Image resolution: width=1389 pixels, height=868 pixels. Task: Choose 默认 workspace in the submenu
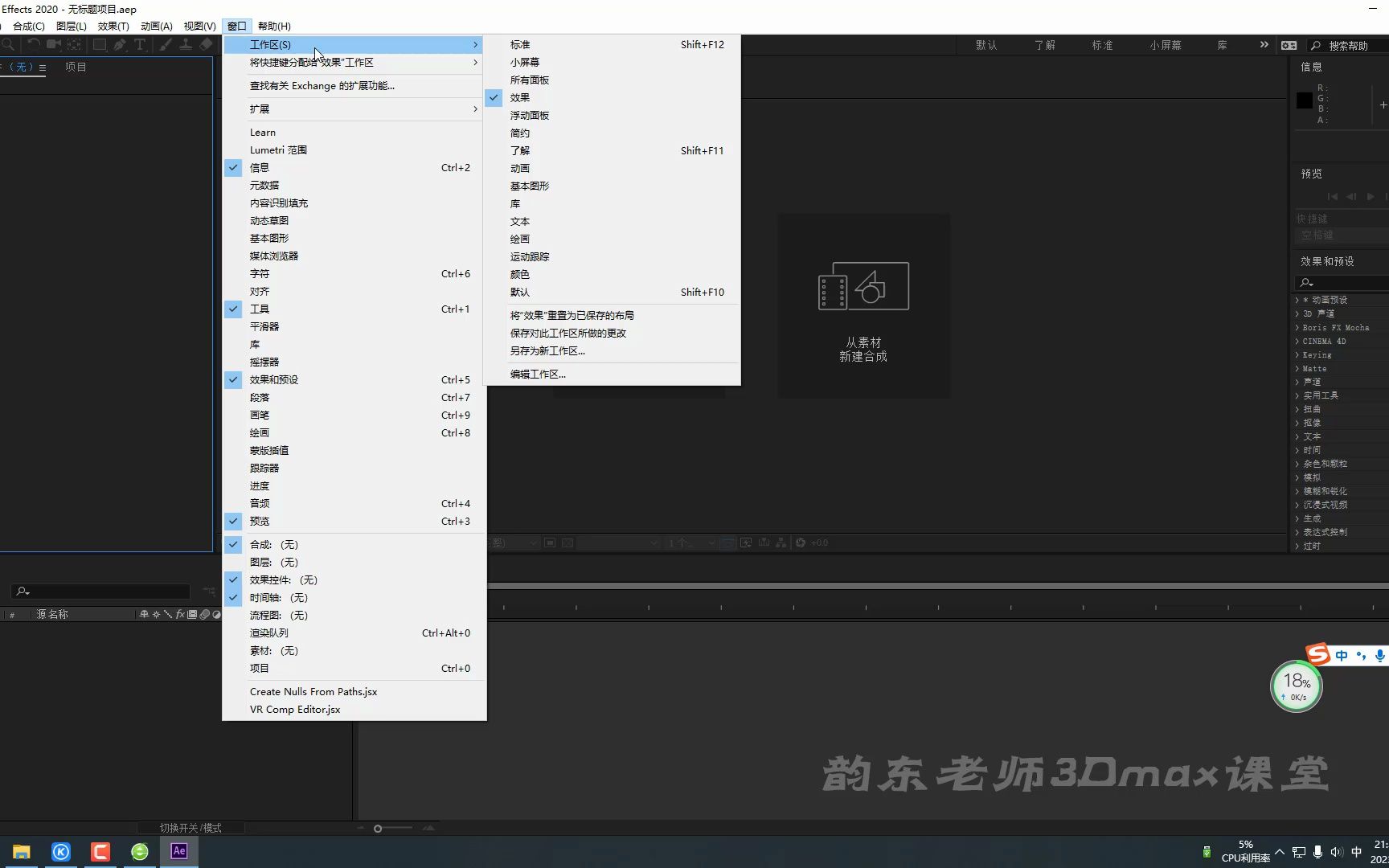pos(520,292)
